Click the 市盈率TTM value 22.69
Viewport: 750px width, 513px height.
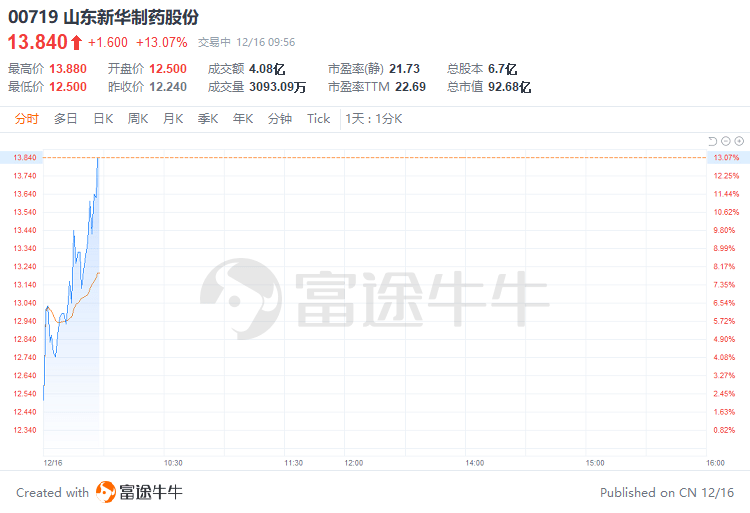[410, 87]
